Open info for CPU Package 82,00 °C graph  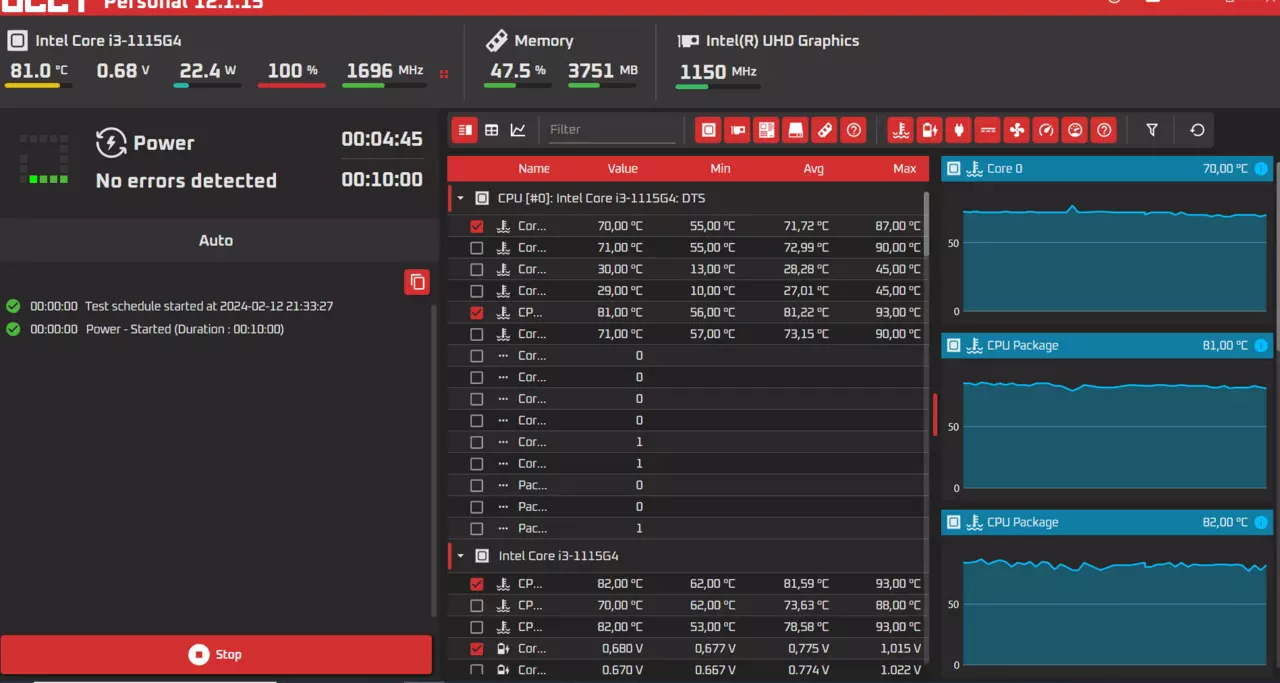click(1261, 522)
